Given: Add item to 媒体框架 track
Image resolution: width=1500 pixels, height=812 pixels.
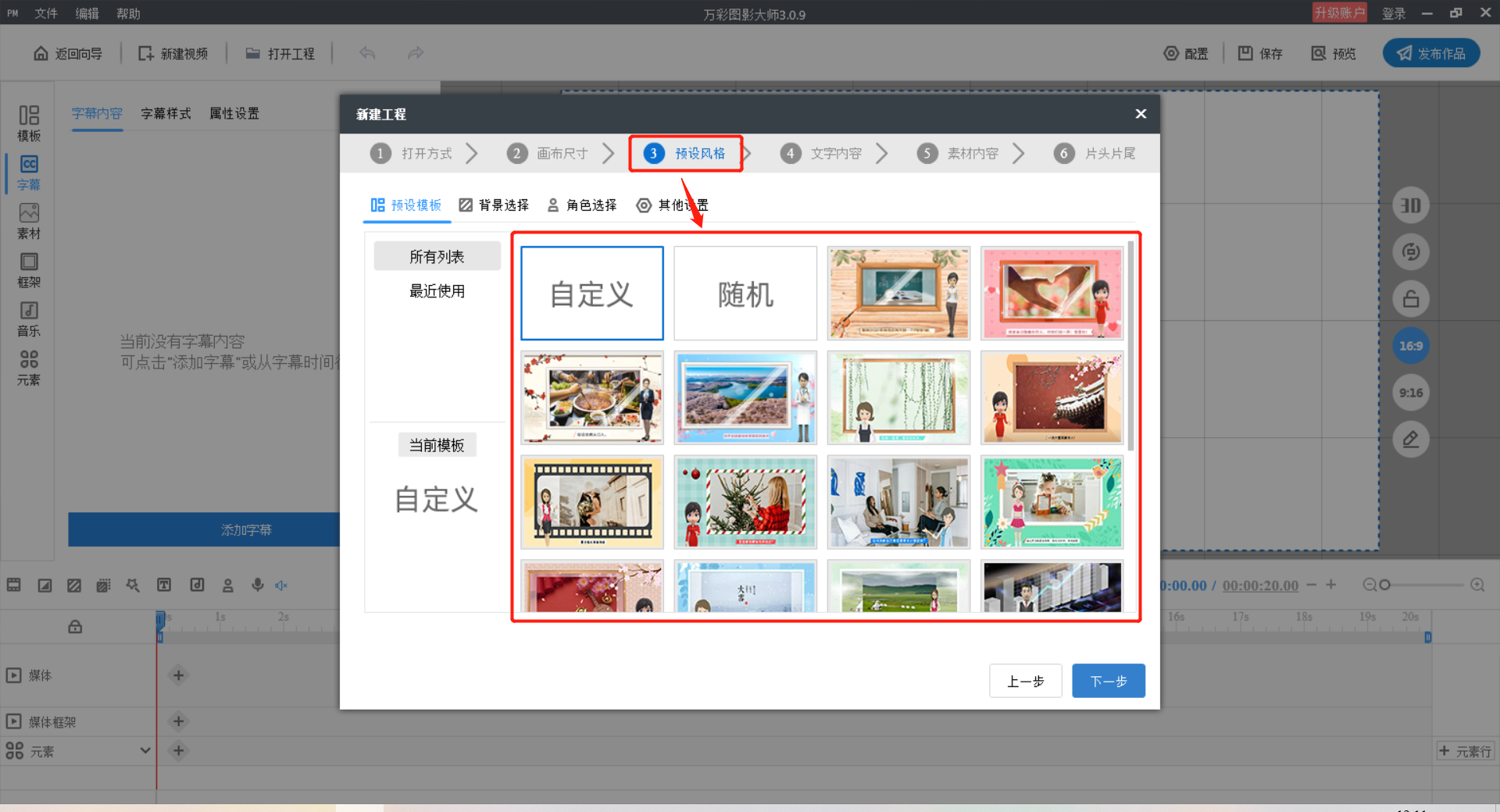Looking at the screenshot, I should (178, 721).
